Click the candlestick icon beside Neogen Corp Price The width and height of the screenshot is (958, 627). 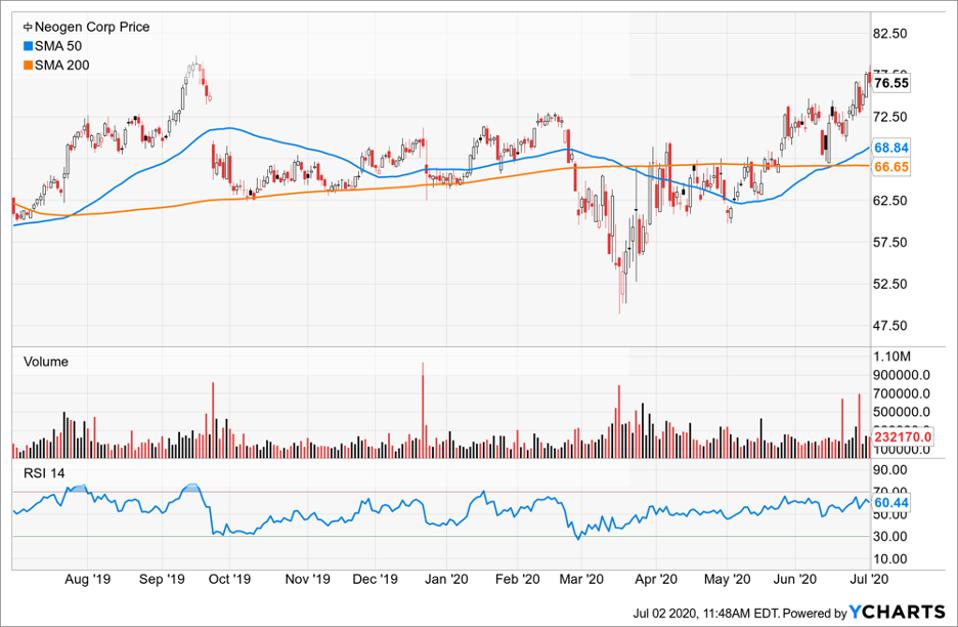tap(28, 27)
